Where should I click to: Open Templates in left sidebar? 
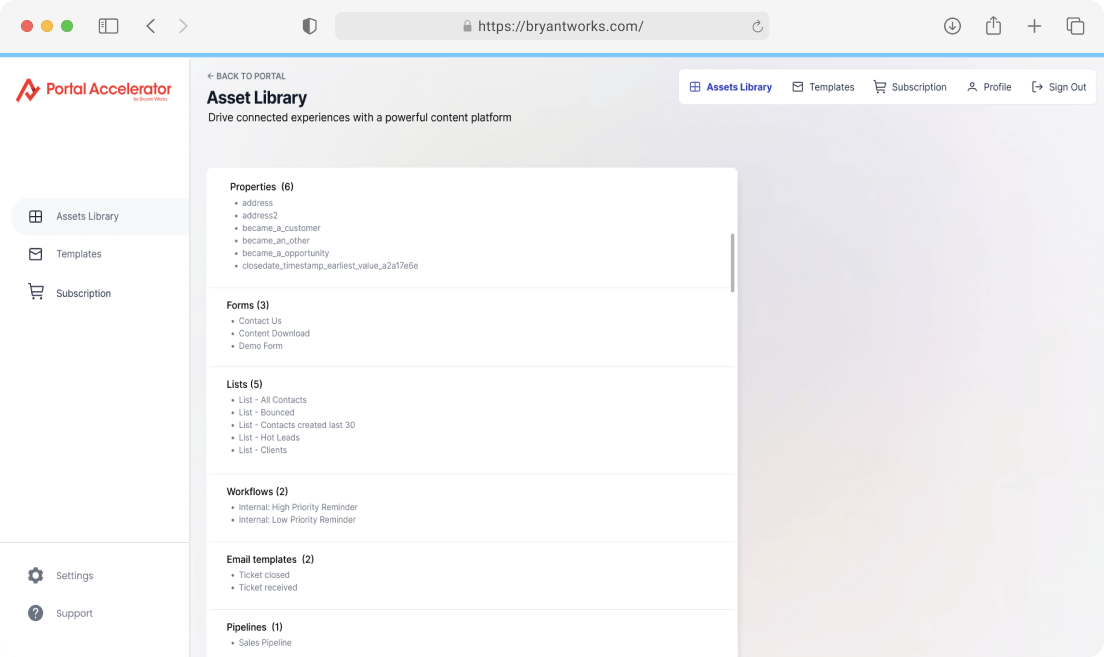79,254
